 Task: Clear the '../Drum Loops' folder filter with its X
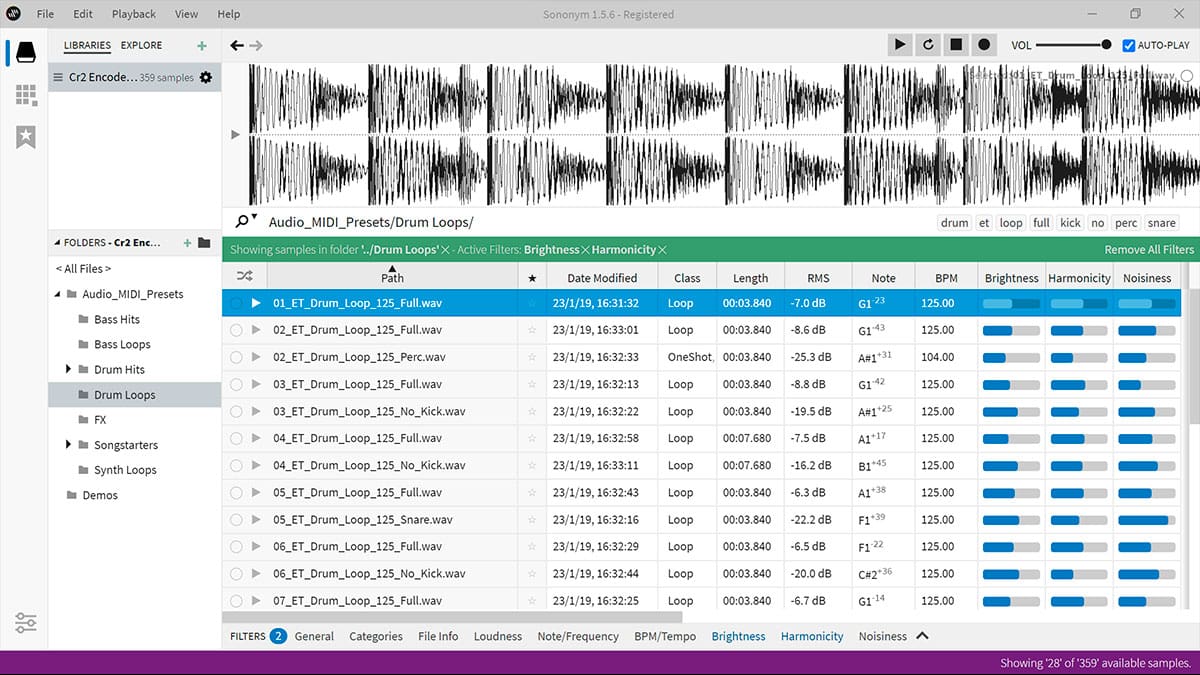tap(445, 250)
